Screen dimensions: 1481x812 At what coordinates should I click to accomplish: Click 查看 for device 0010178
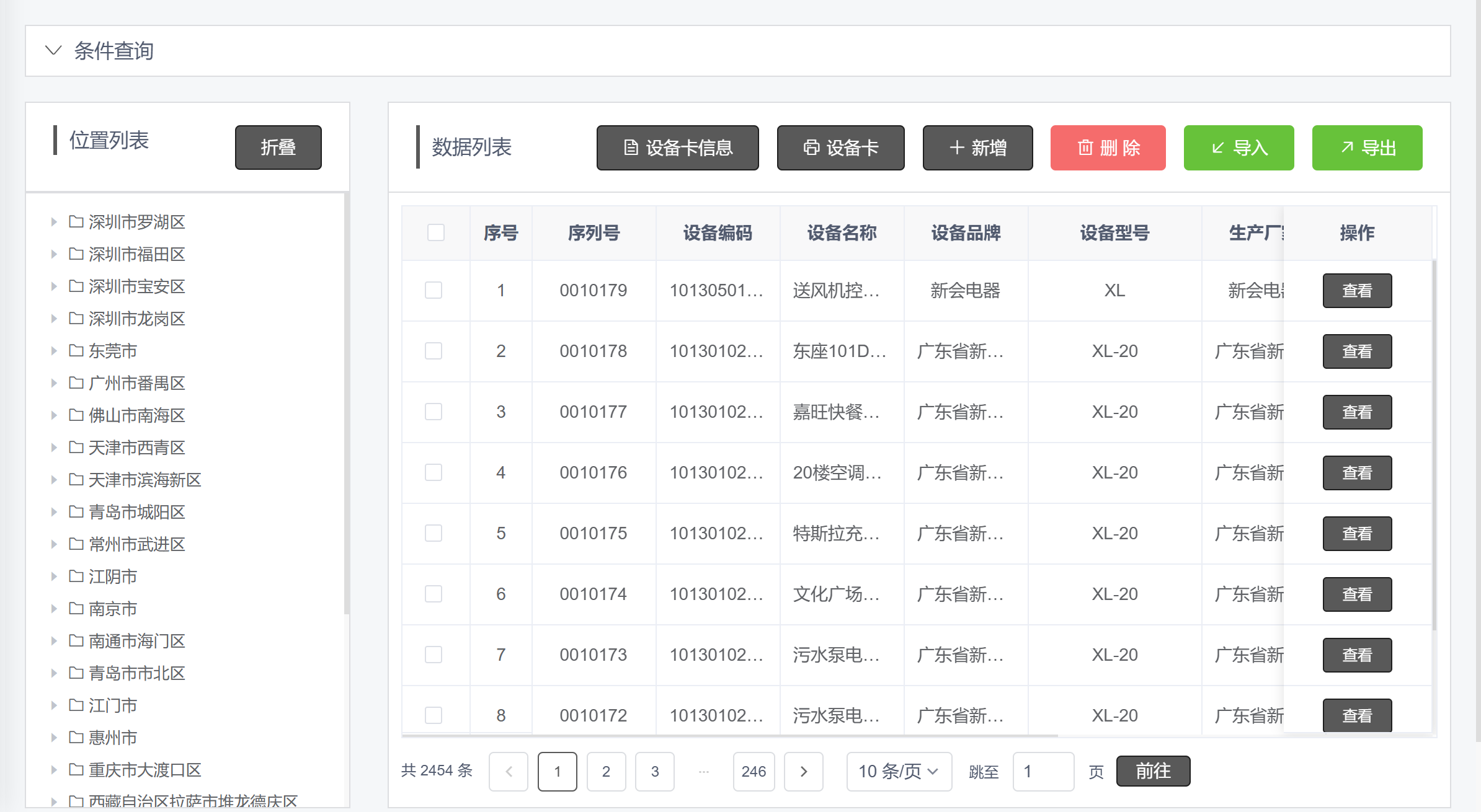point(1357,351)
